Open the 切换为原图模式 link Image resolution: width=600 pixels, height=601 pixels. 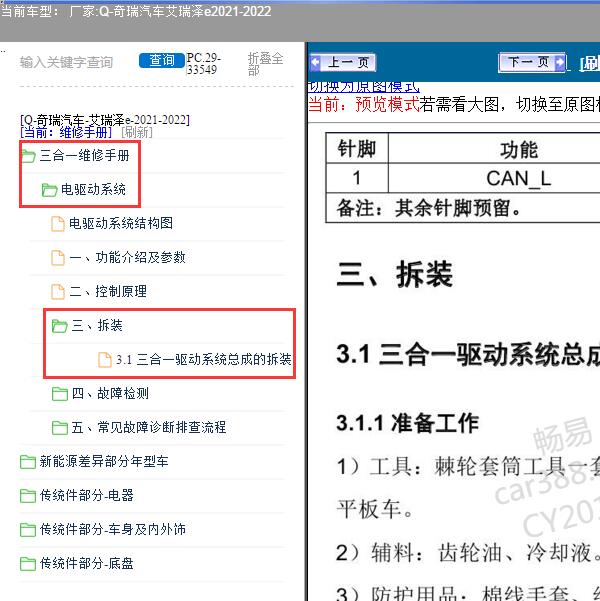(363, 87)
